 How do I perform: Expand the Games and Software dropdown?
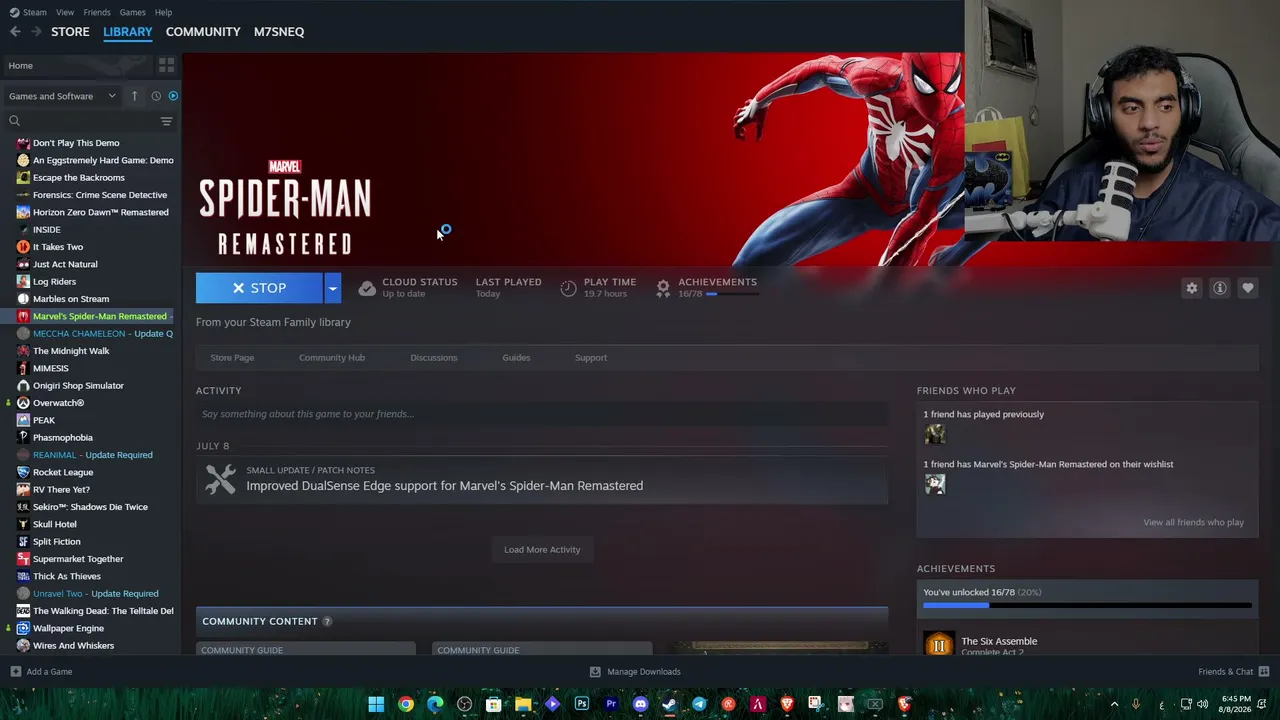[x=62, y=96]
